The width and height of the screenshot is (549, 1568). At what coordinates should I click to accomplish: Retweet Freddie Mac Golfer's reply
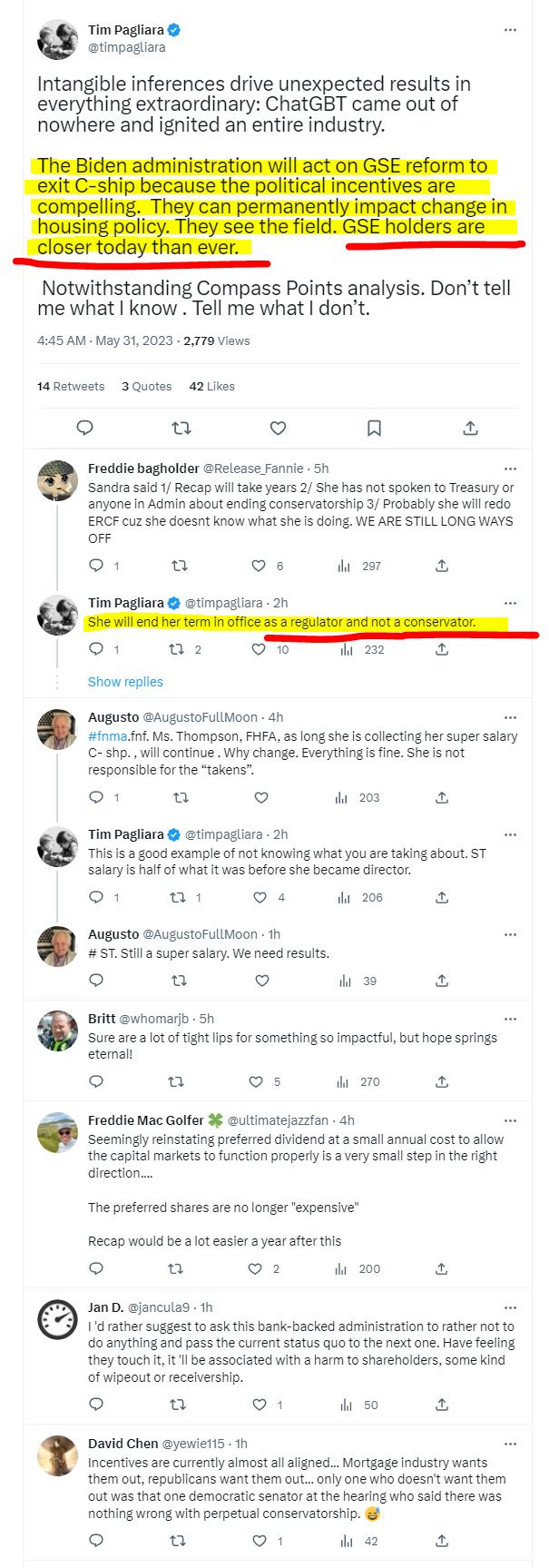pyautogui.click(x=179, y=1268)
